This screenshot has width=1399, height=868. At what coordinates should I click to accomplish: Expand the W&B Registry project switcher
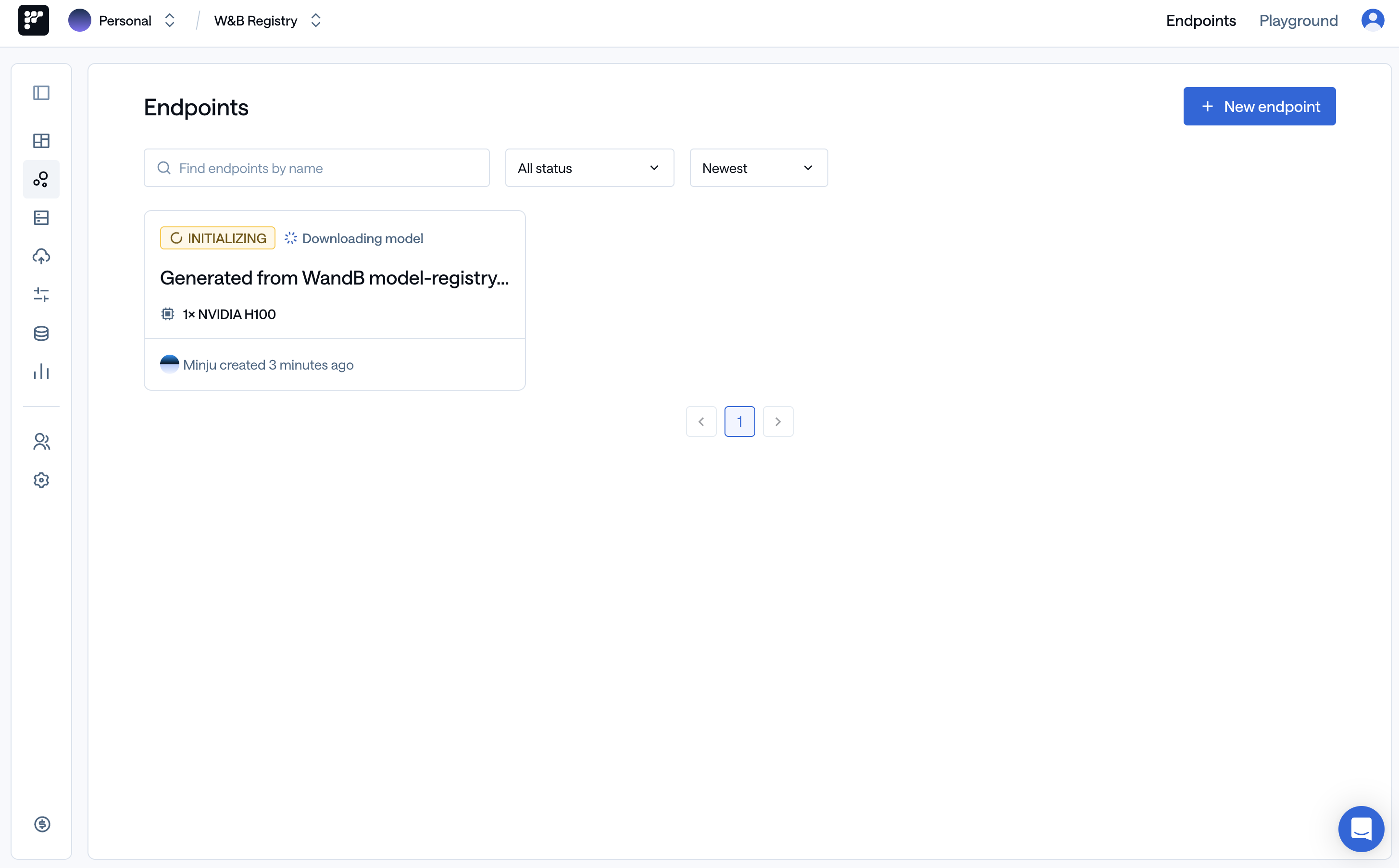coord(315,20)
